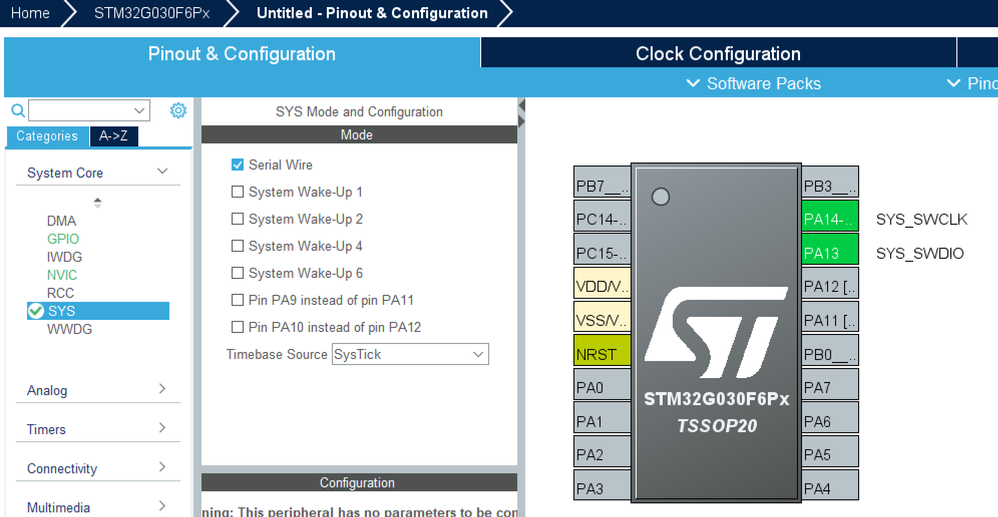Expand the Analog category
This screenshot has width=998, height=517.
click(x=162, y=388)
